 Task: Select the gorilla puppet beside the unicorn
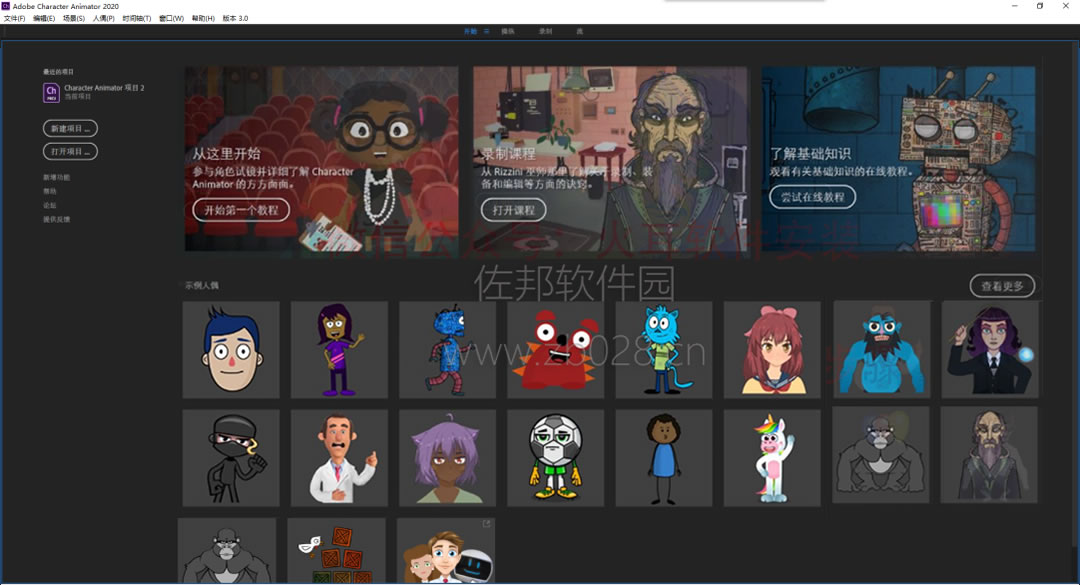880,455
